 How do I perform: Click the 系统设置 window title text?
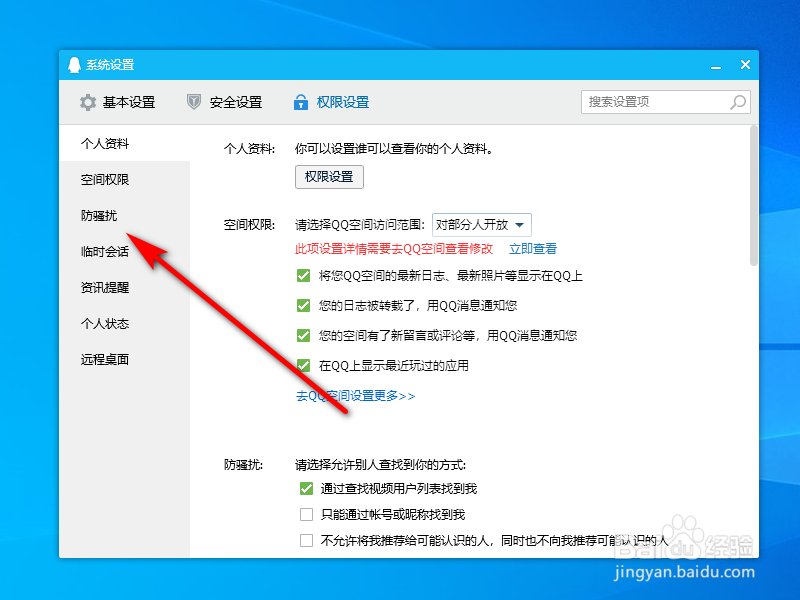(x=110, y=65)
